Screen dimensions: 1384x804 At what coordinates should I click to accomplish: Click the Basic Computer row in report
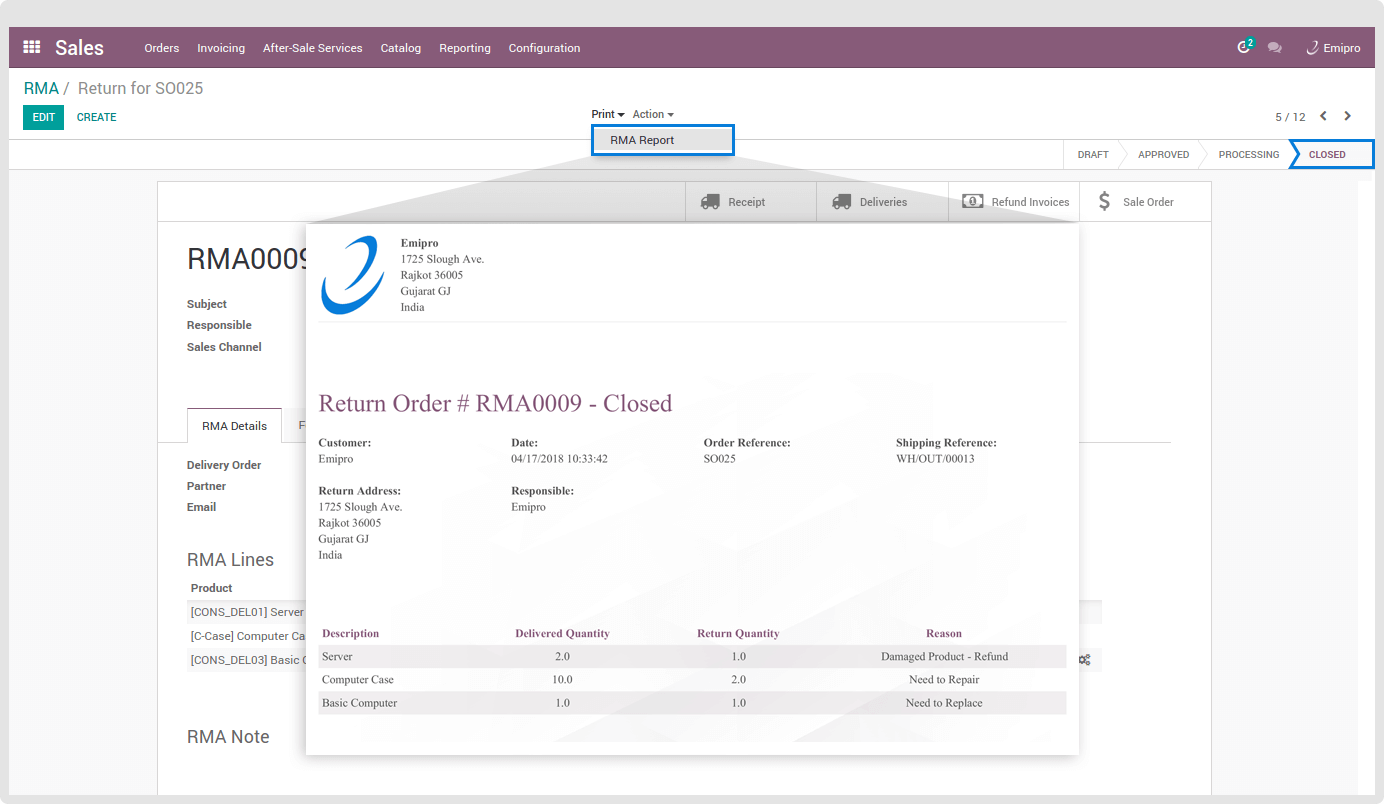click(x=692, y=703)
